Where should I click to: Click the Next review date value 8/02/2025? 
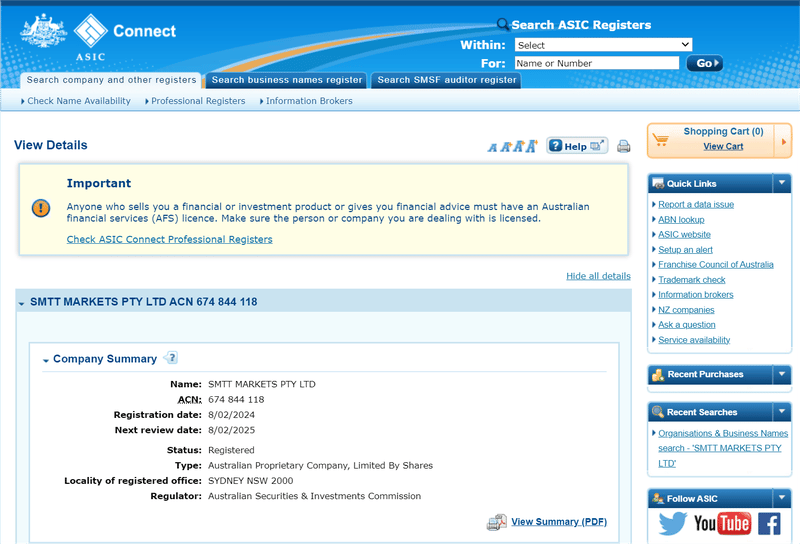[231, 430]
